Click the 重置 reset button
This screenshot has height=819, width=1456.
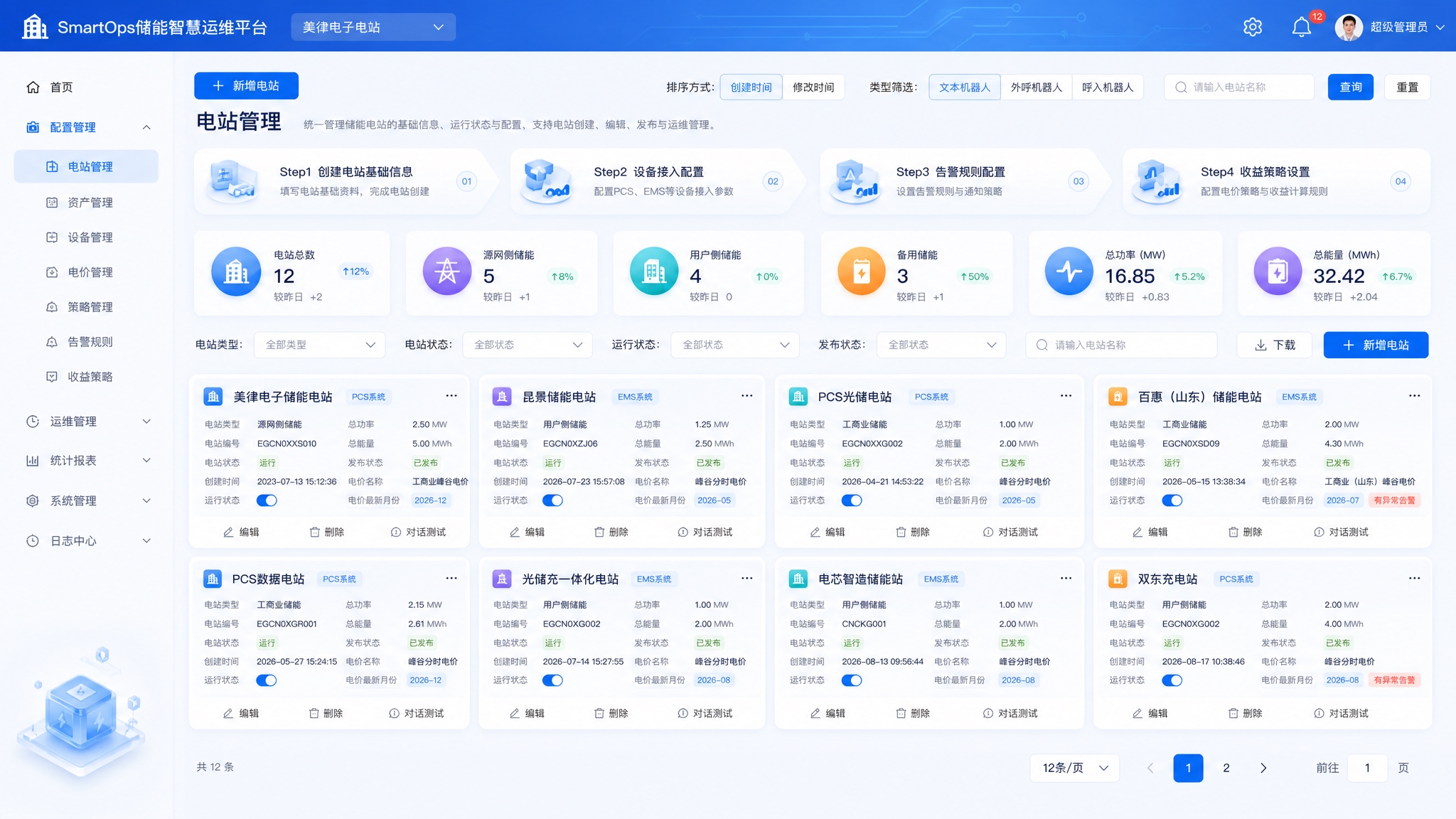[1408, 87]
